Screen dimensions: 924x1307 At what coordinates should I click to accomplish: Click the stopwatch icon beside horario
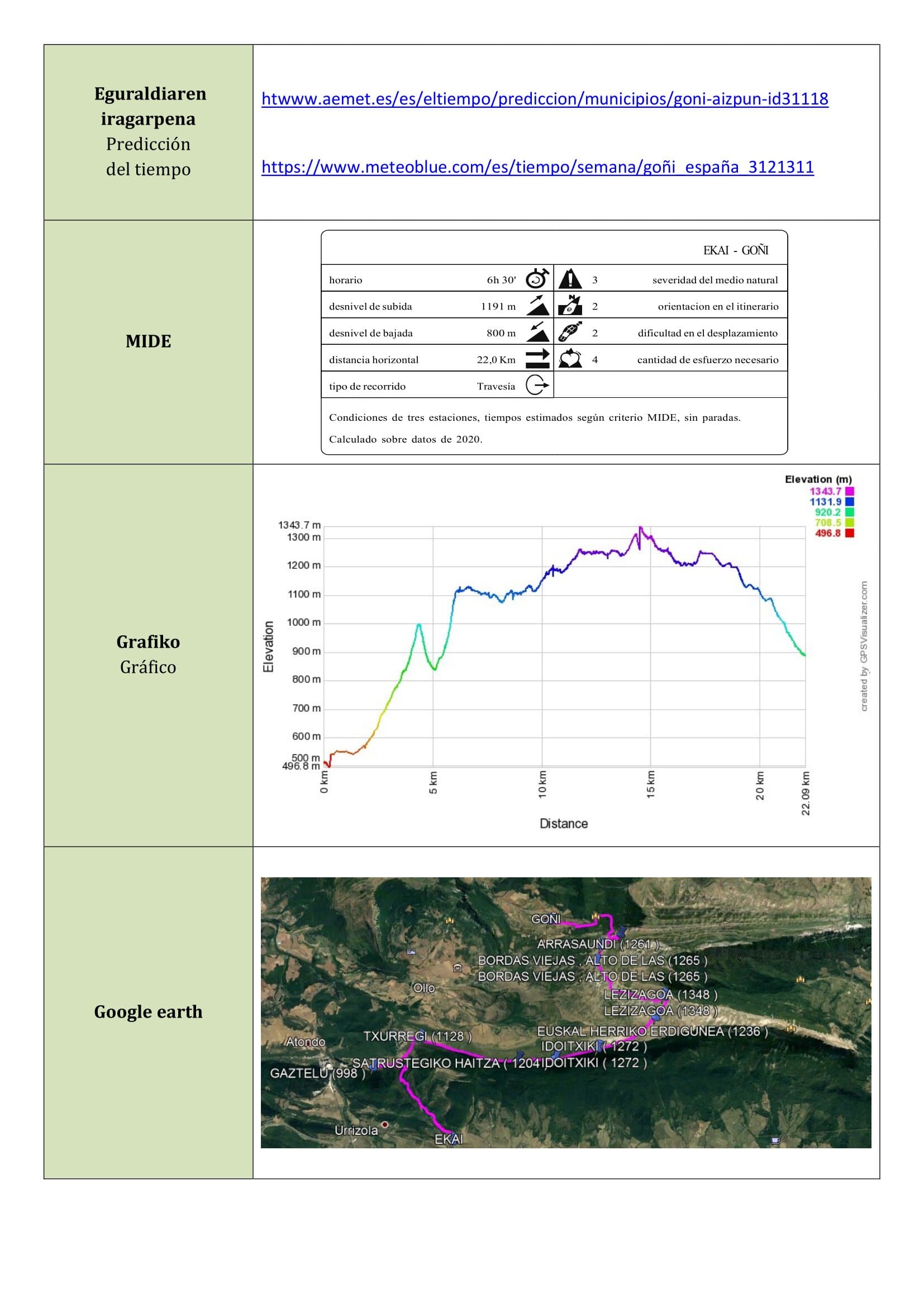pyautogui.click(x=537, y=279)
